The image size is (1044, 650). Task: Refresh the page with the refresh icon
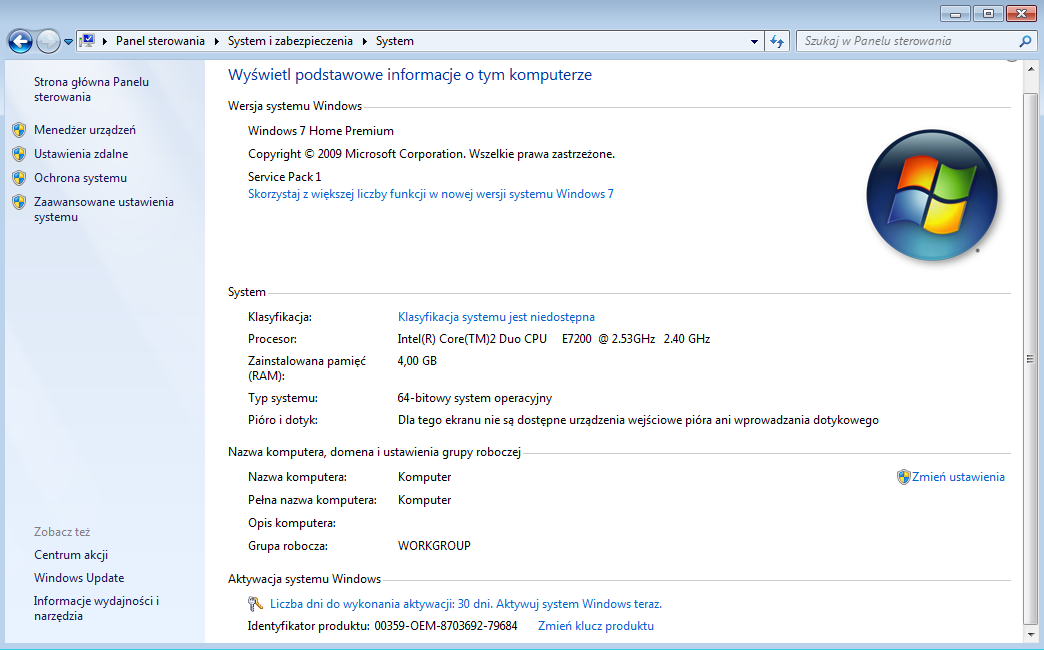click(777, 41)
